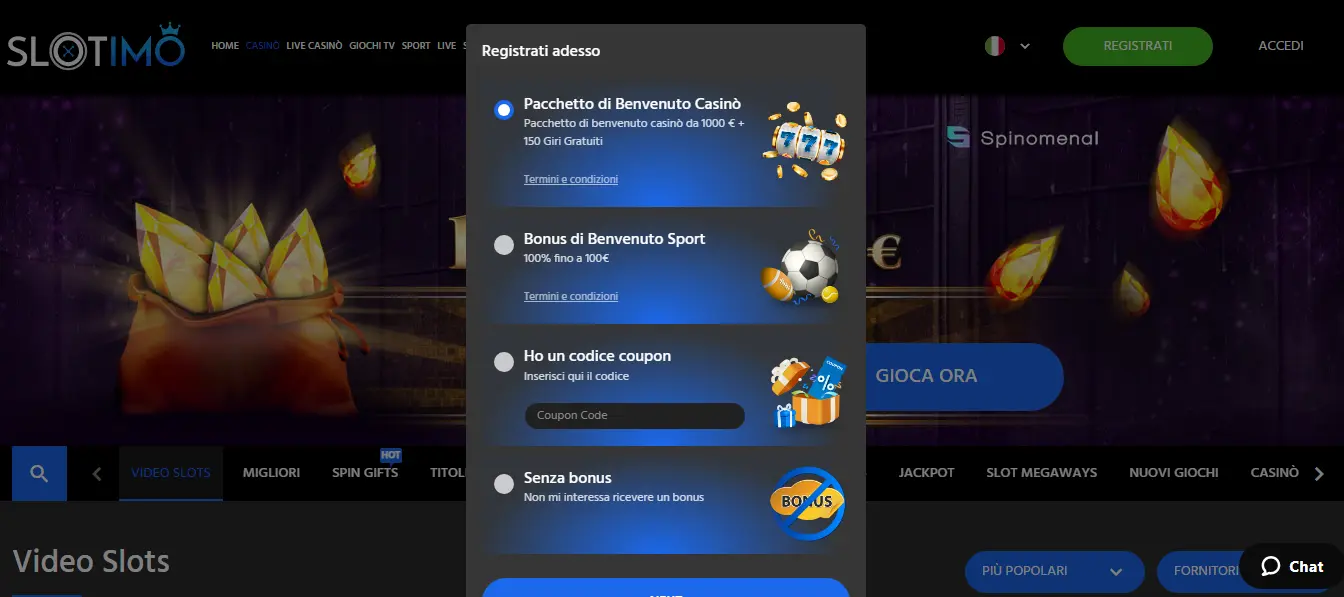
Task: Click the Italian flag language icon
Action: pos(994,45)
